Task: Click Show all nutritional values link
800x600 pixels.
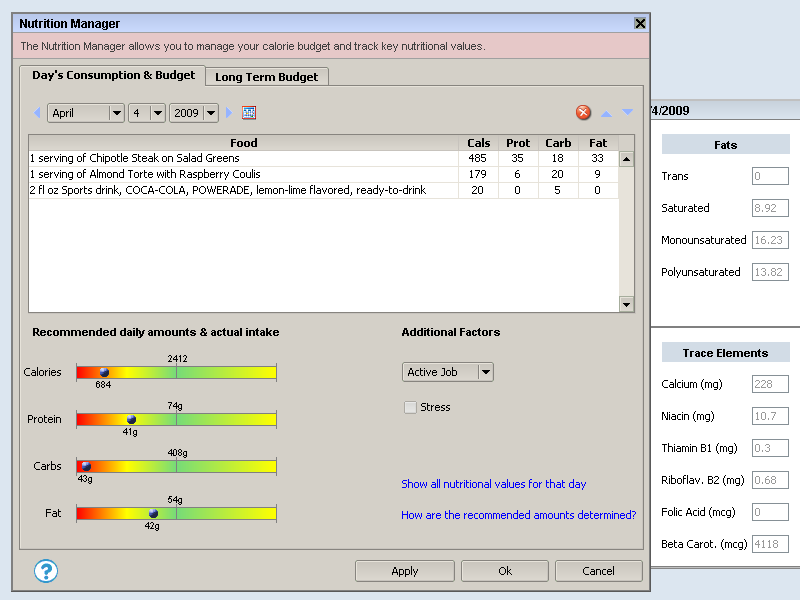Action: click(x=493, y=484)
